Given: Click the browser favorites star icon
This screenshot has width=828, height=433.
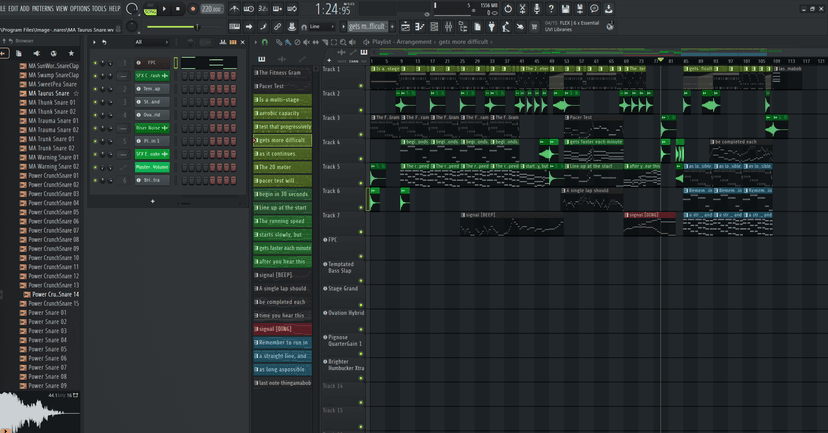Looking at the screenshot, I should click(71, 53).
